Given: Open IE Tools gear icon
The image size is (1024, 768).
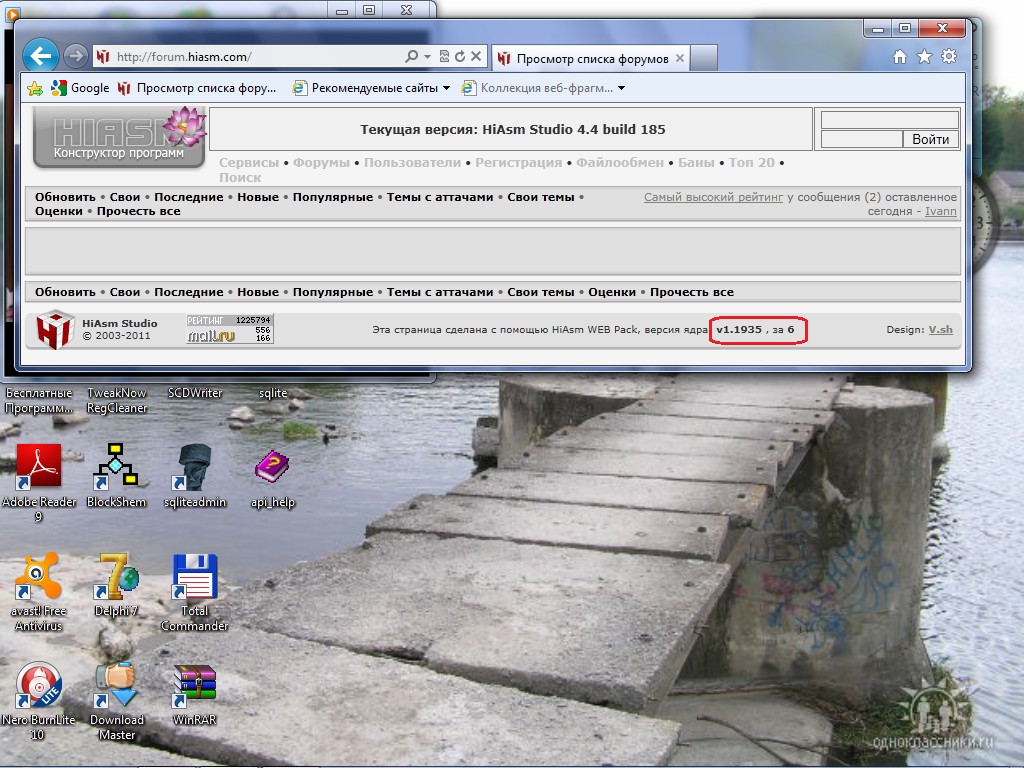Looking at the screenshot, I should (949, 57).
